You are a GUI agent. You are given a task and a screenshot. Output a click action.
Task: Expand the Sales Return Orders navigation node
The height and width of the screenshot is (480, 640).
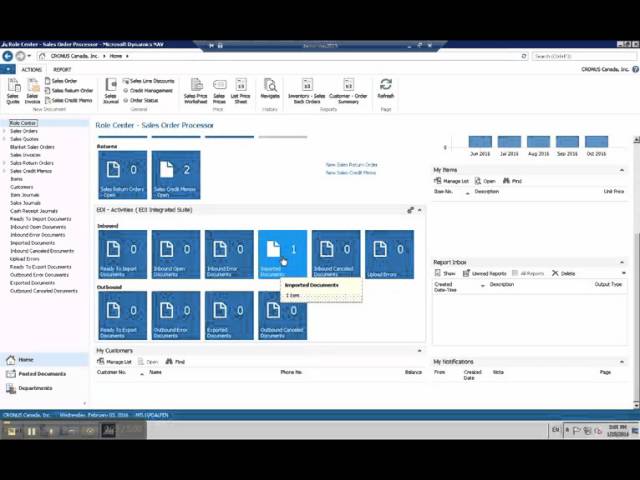click(4, 163)
